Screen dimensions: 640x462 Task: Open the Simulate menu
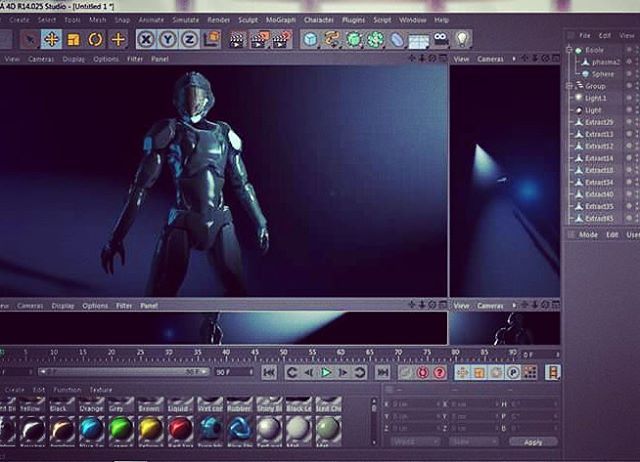point(185,20)
